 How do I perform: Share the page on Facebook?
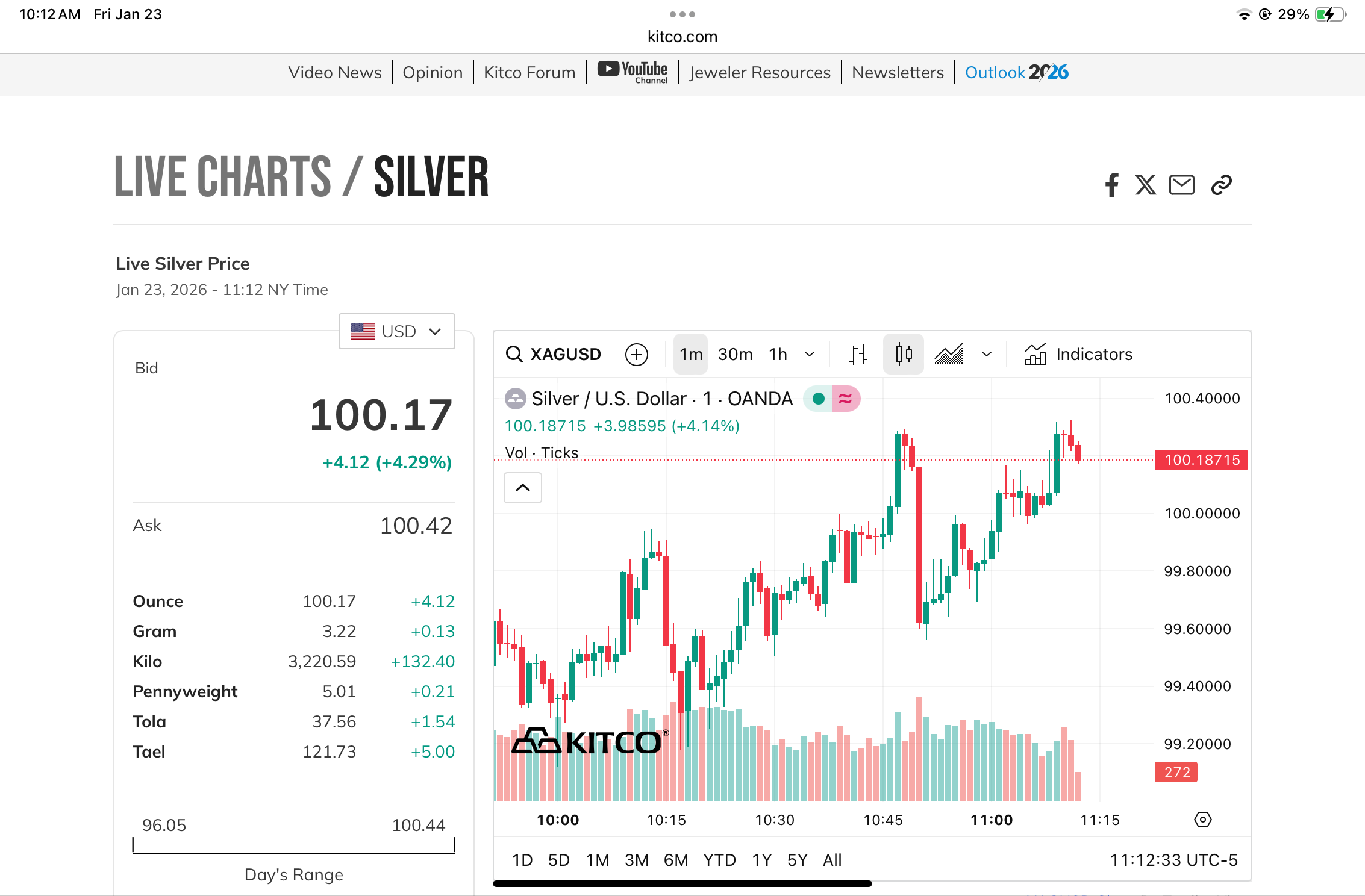point(1112,185)
